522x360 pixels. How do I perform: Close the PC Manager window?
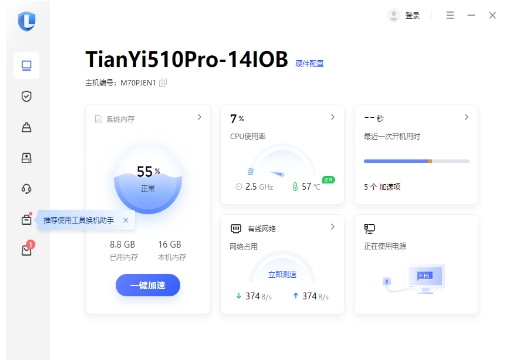pos(492,15)
